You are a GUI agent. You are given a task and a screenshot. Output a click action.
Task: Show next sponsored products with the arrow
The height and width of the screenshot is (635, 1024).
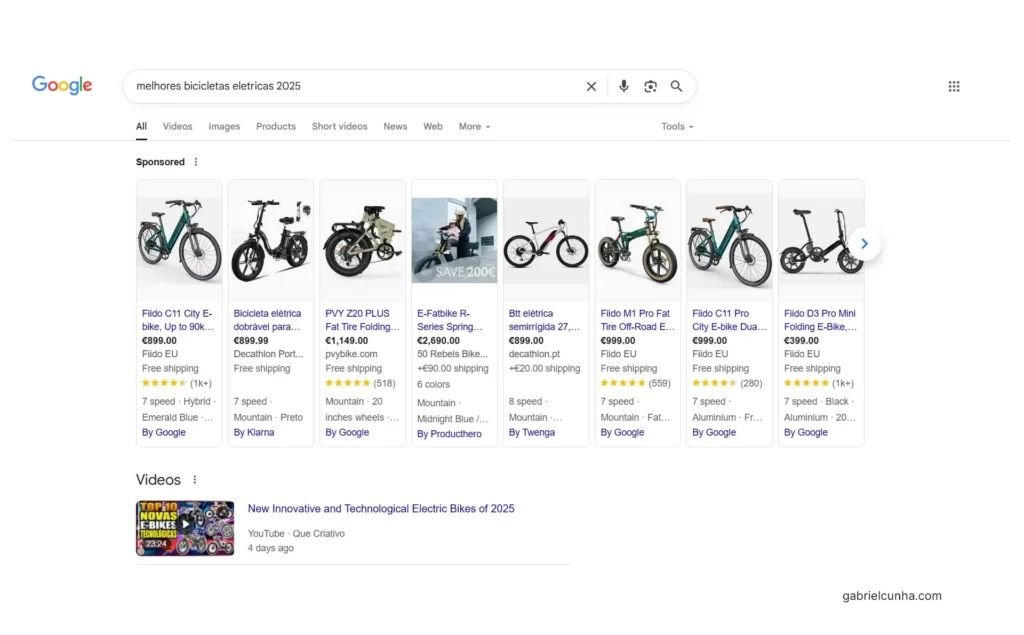[x=864, y=244]
